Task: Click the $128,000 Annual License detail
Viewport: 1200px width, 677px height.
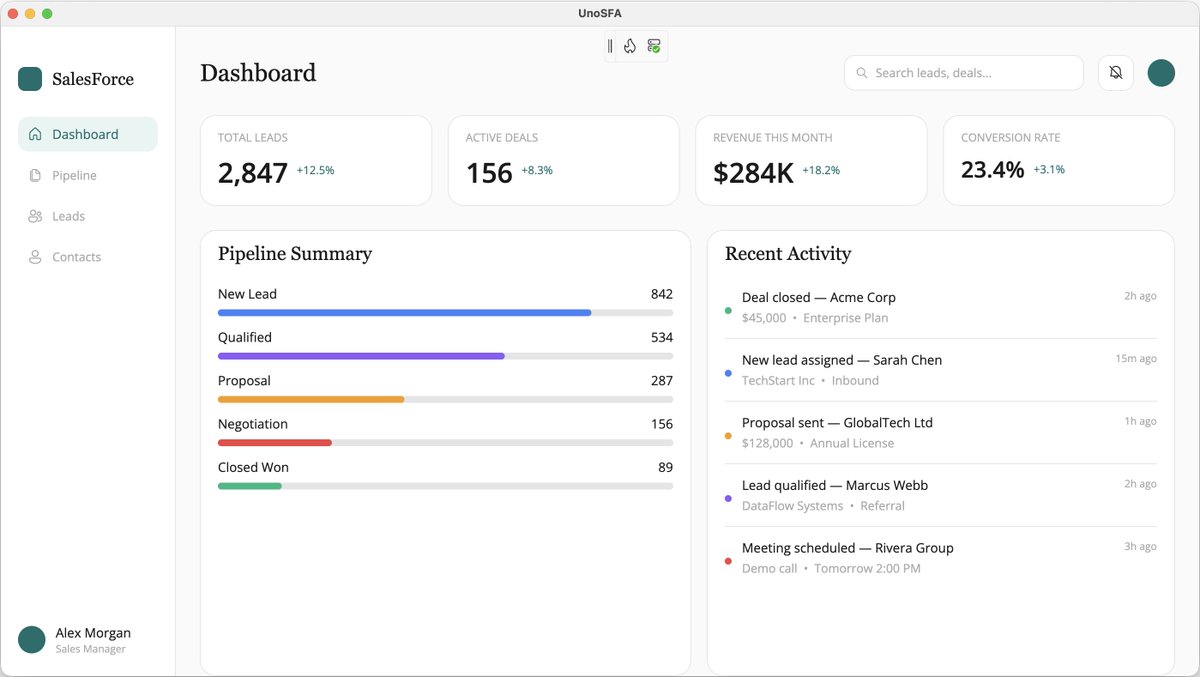Action: click(x=818, y=443)
